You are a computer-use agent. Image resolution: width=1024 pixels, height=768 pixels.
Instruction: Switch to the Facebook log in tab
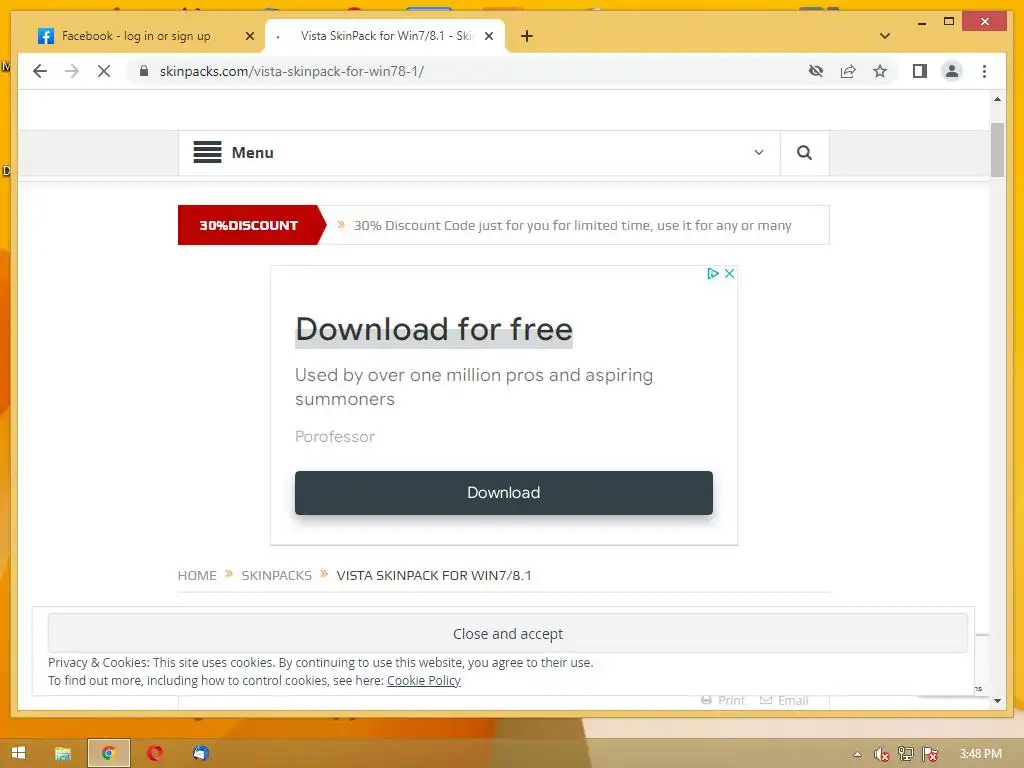tap(136, 36)
